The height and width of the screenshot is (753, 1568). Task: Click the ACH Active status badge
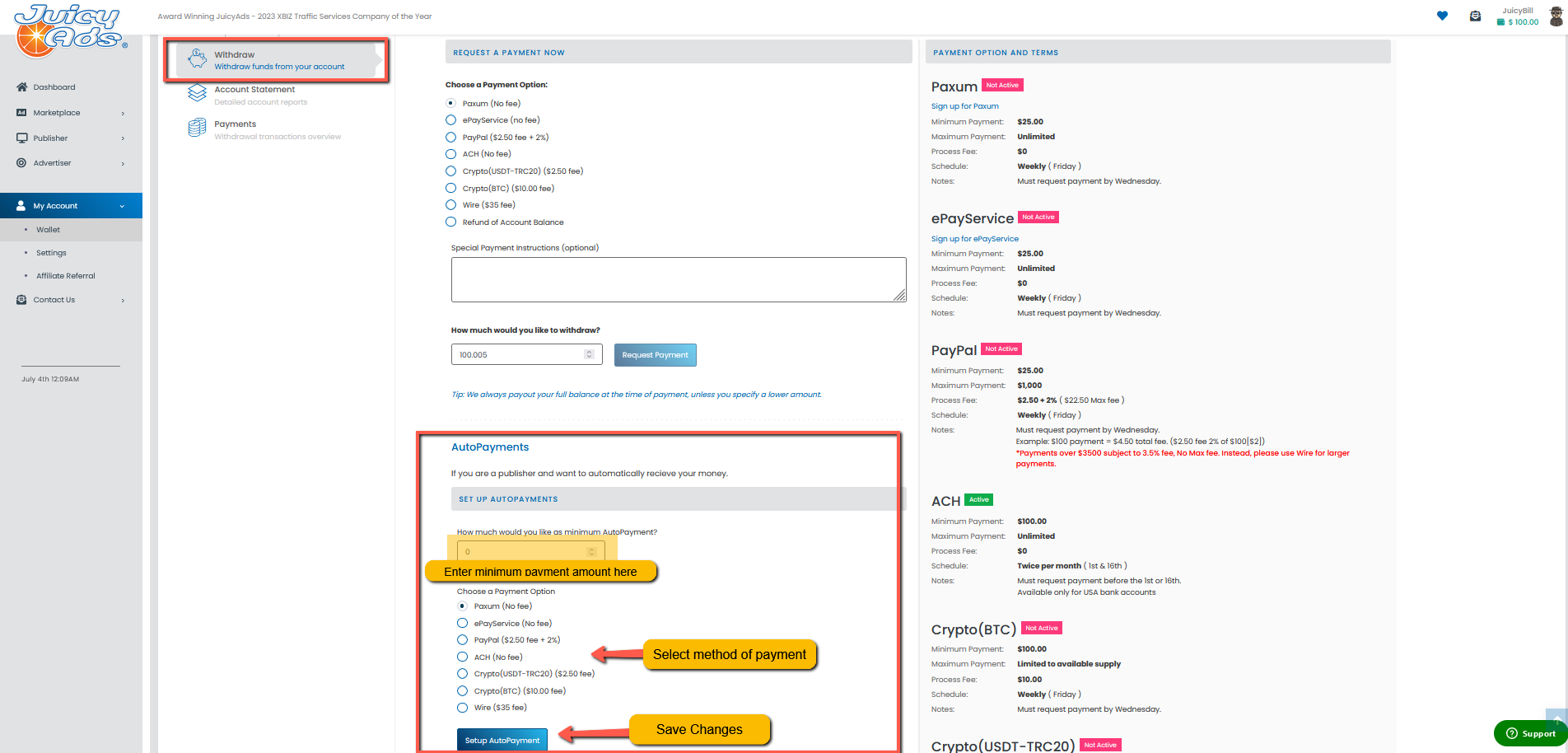tap(978, 499)
